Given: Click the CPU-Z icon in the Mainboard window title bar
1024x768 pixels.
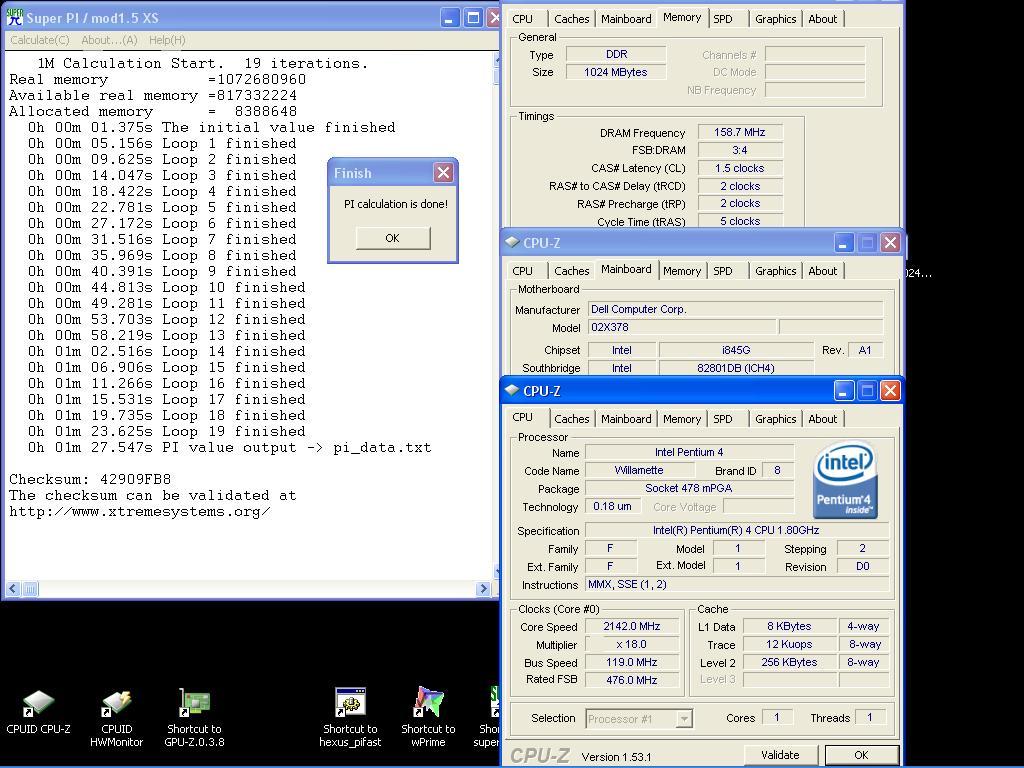Looking at the screenshot, I should [x=512, y=243].
